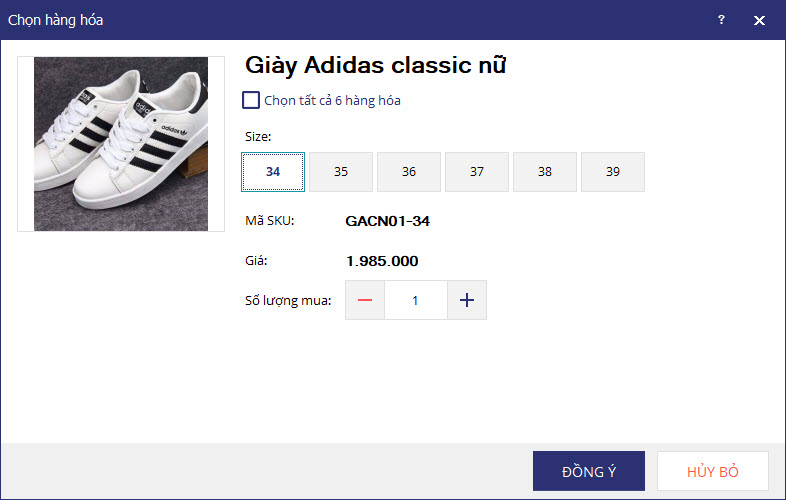Select size 35
The height and width of the screenshot is (500, 786).
pyautogui.click(x=341, y=172)
